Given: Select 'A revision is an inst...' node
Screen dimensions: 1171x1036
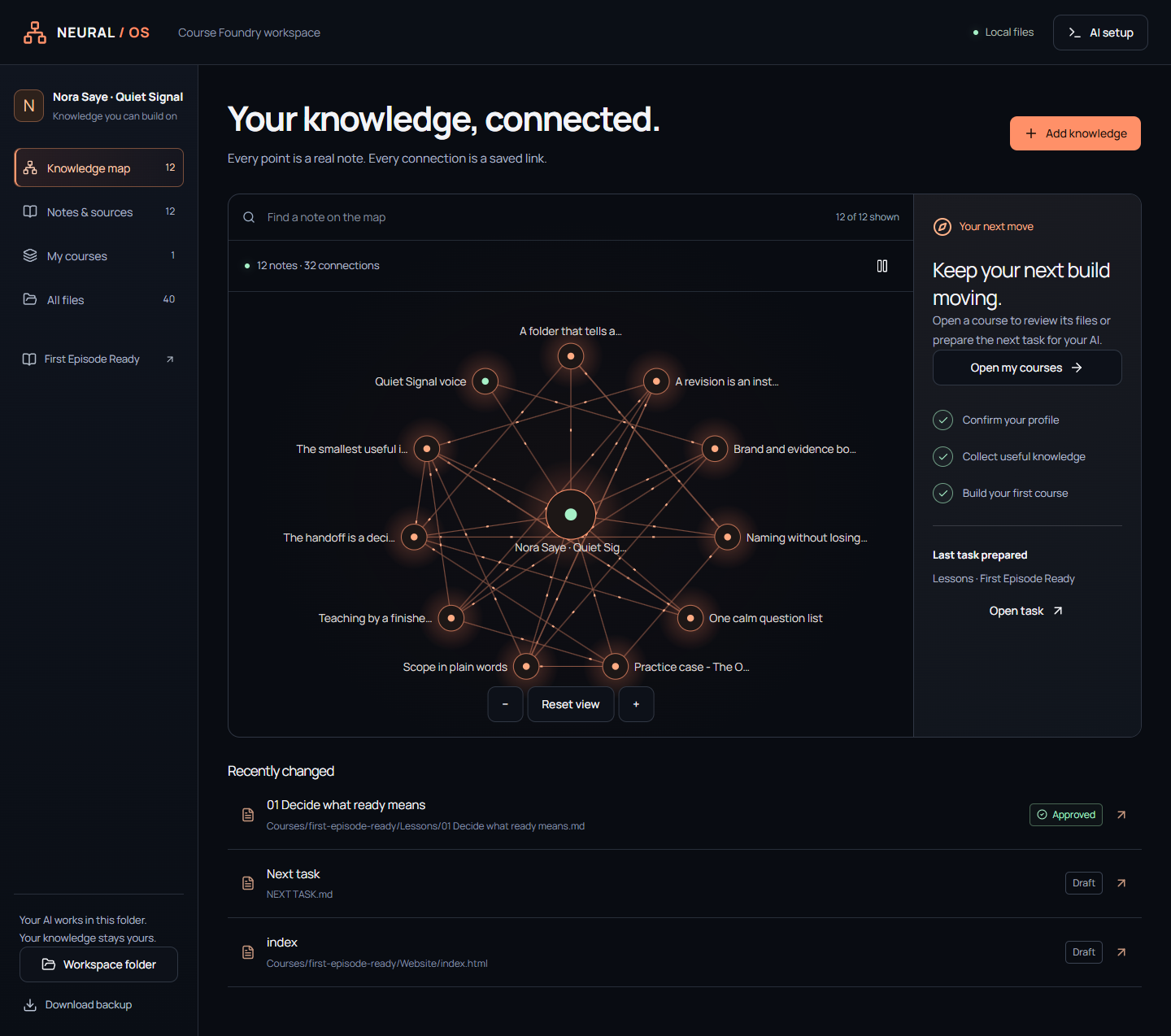Looking at the screenshot, I should [656, 381].
